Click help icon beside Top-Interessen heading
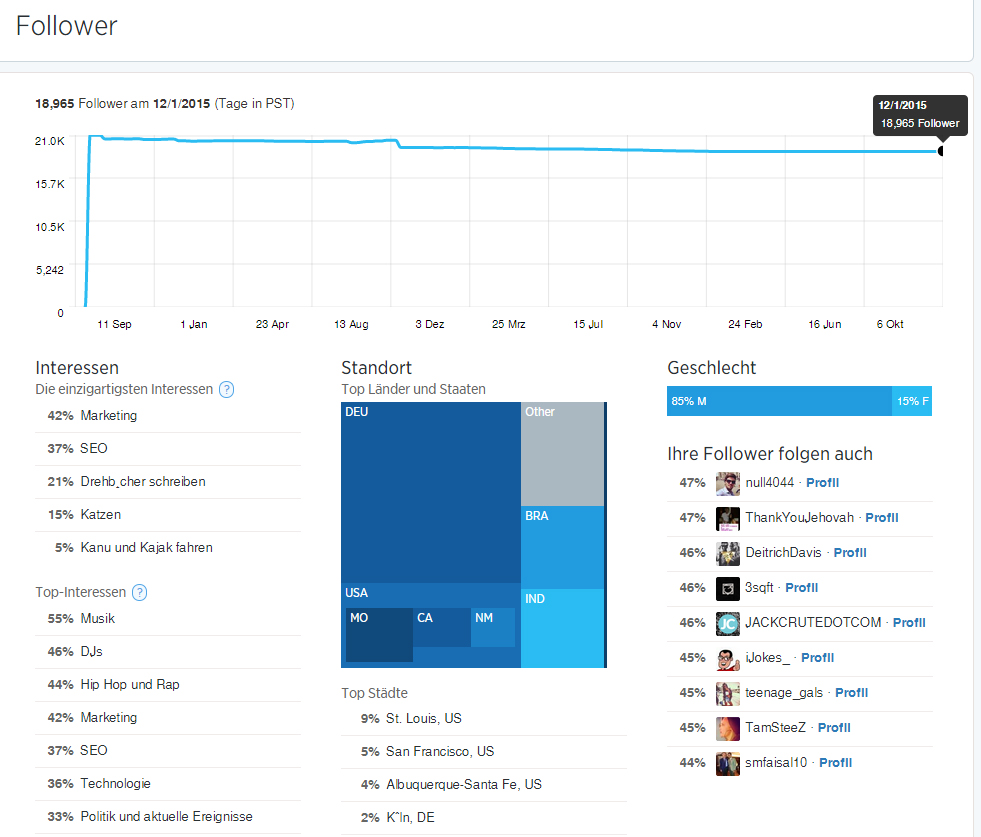 (x=140, y=593)
